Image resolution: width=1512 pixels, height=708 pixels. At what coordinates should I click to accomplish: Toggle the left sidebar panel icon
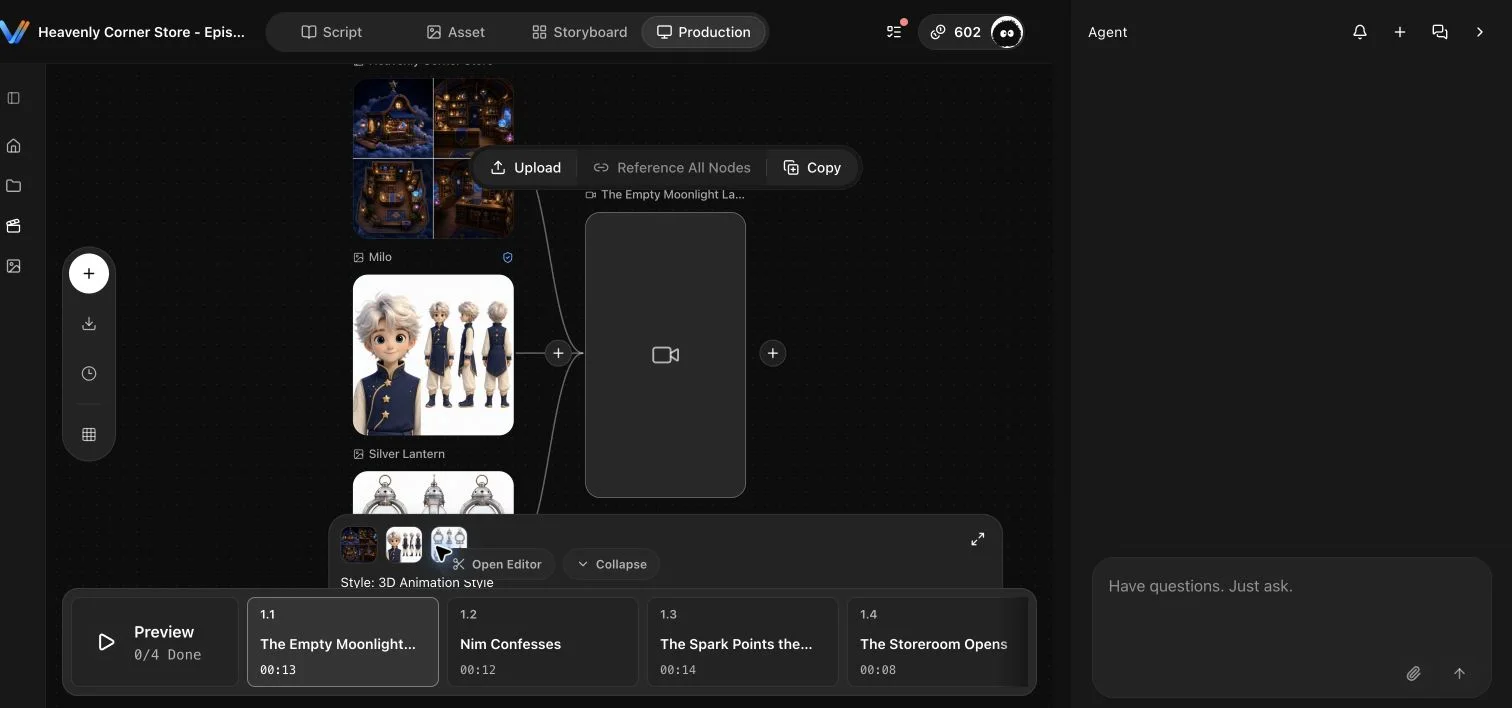point(13,98)
